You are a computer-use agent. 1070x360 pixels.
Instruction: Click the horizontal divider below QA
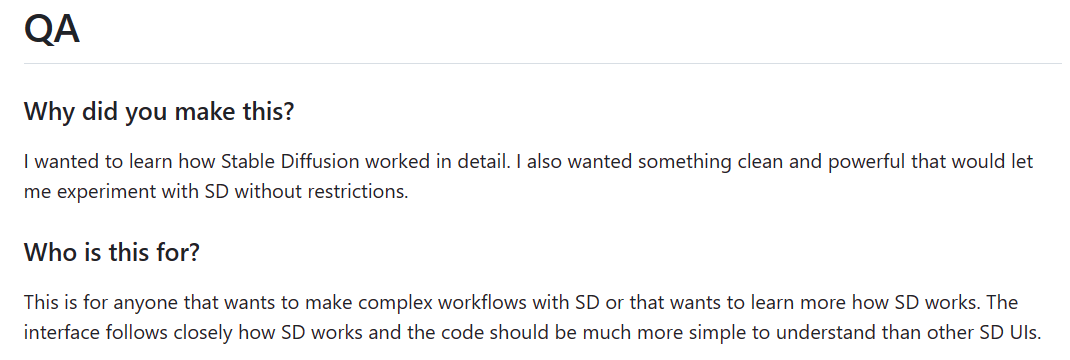click(543, 63)
